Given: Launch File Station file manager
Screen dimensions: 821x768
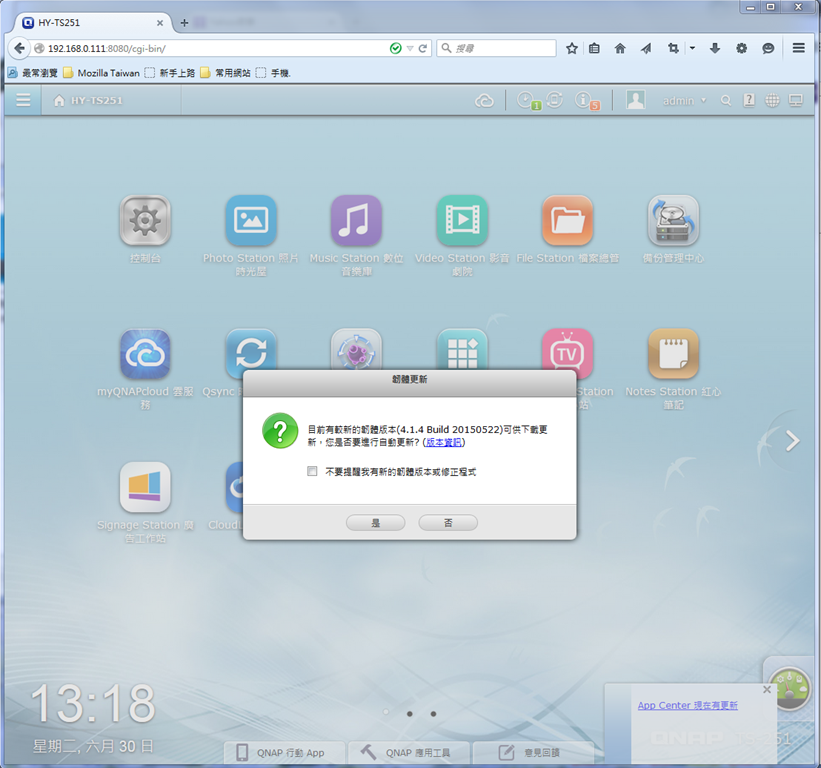Looking at the screenshot, I should [x=568, y=220].
